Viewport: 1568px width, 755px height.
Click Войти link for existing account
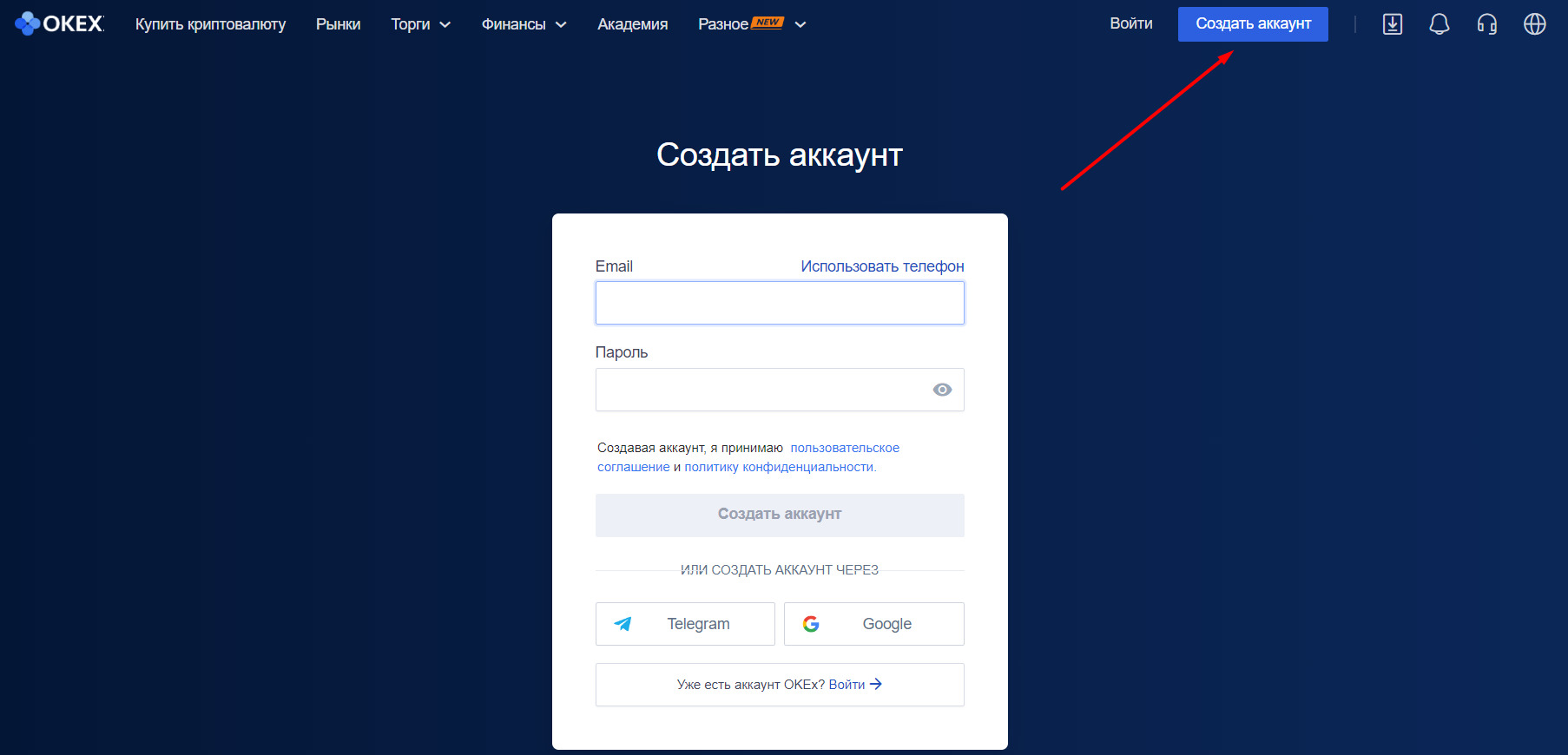click(855, 685)
